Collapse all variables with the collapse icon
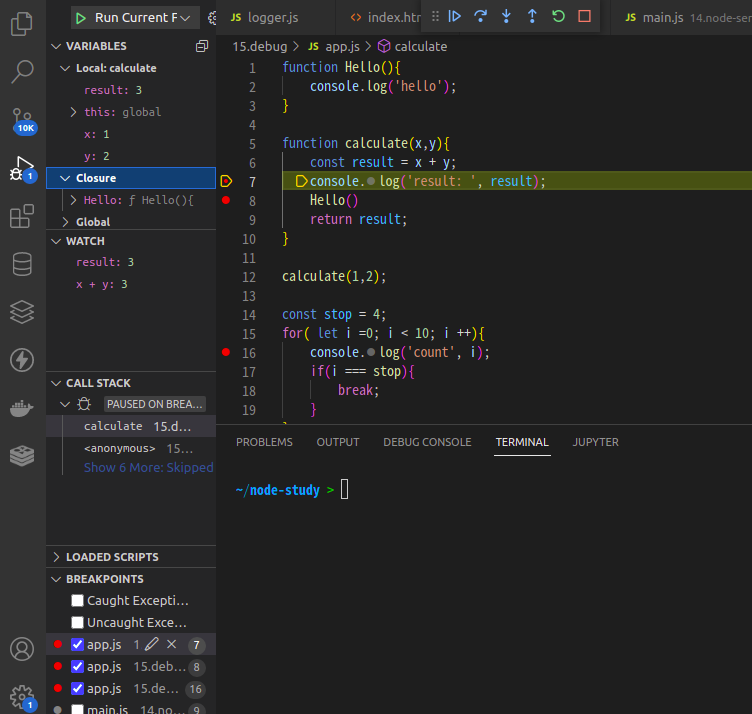This screenshot has height=714, width=752. coord(202,46)
